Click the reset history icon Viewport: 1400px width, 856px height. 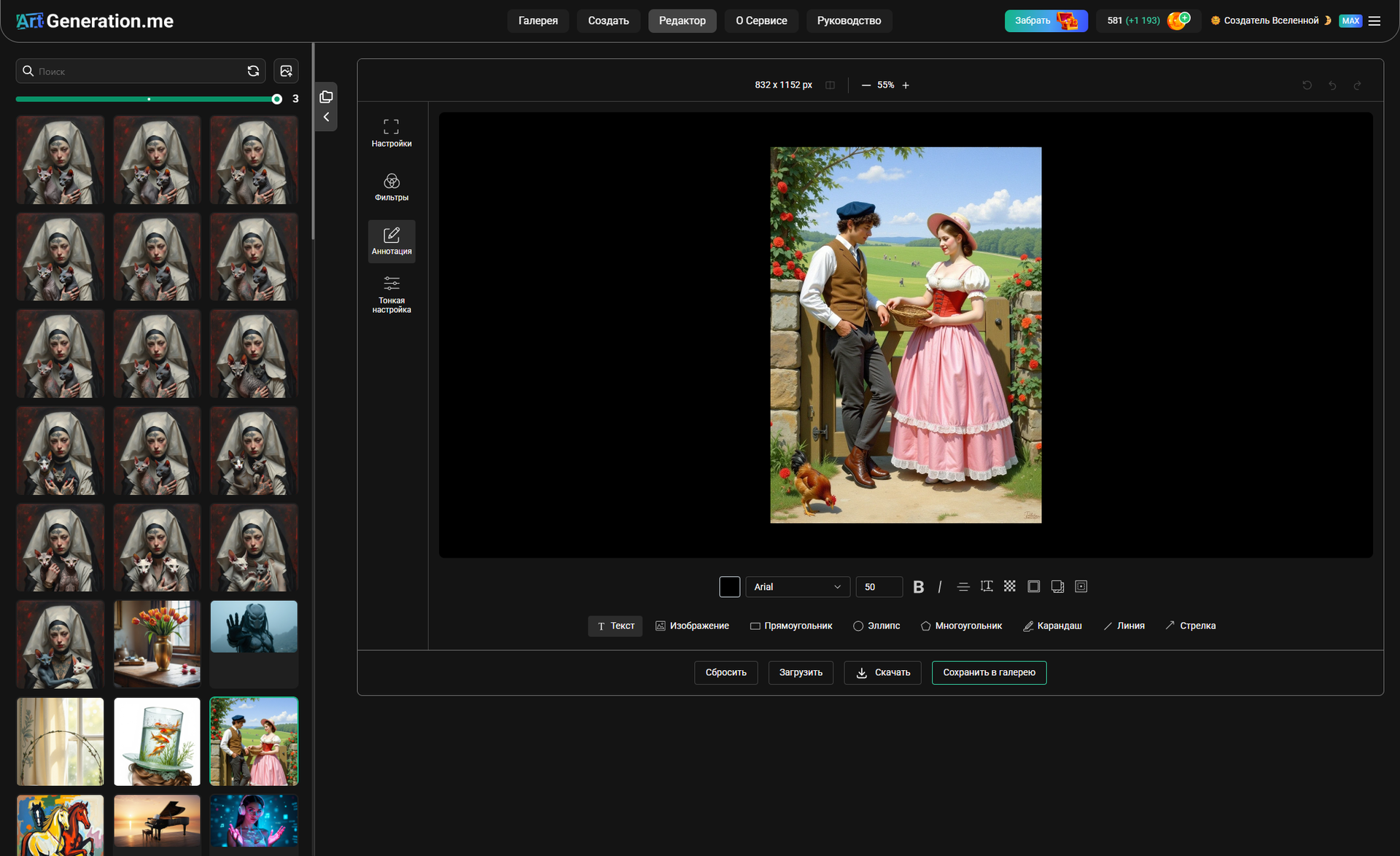1307,85
